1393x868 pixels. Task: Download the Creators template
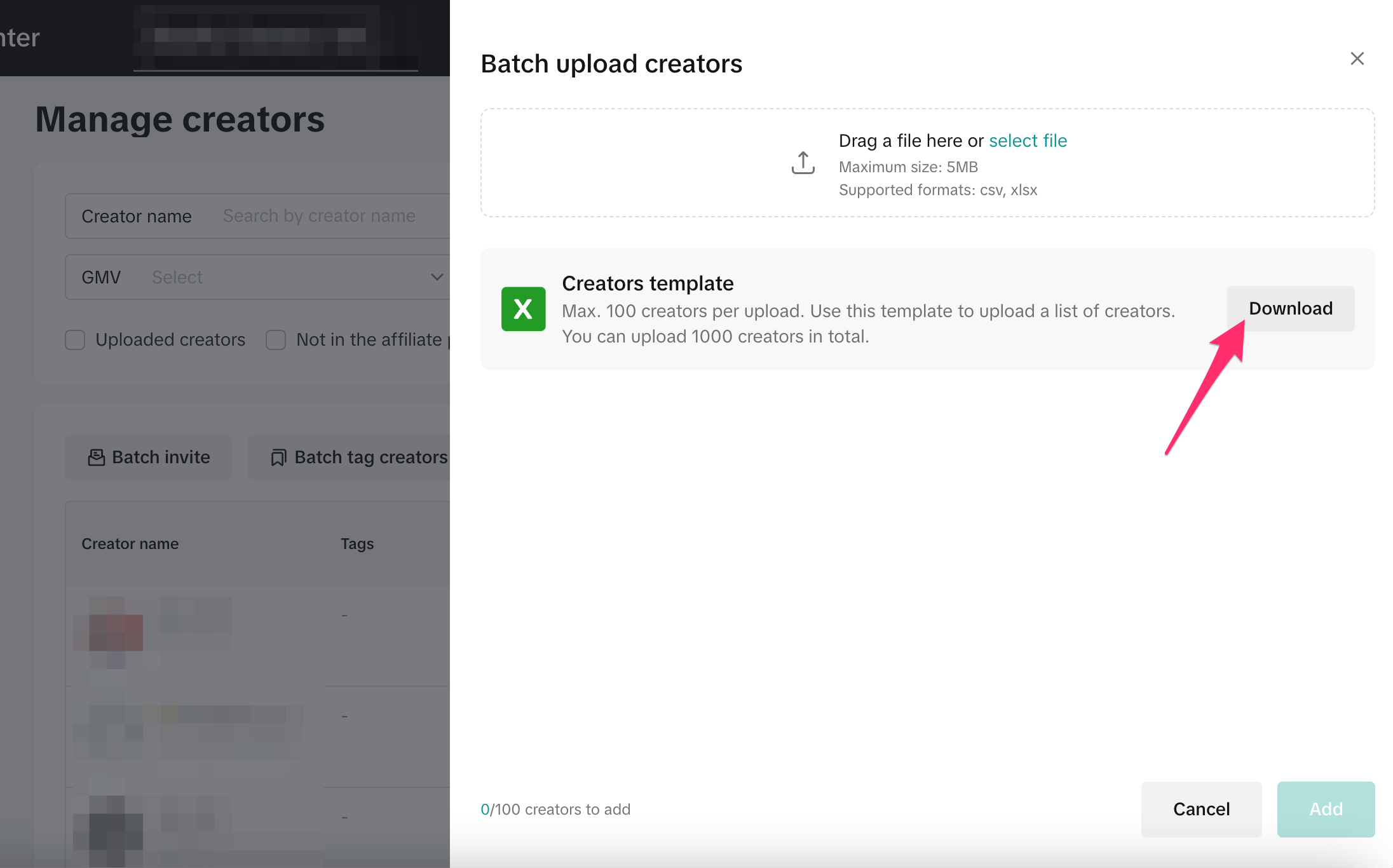tap(1290, 309)
